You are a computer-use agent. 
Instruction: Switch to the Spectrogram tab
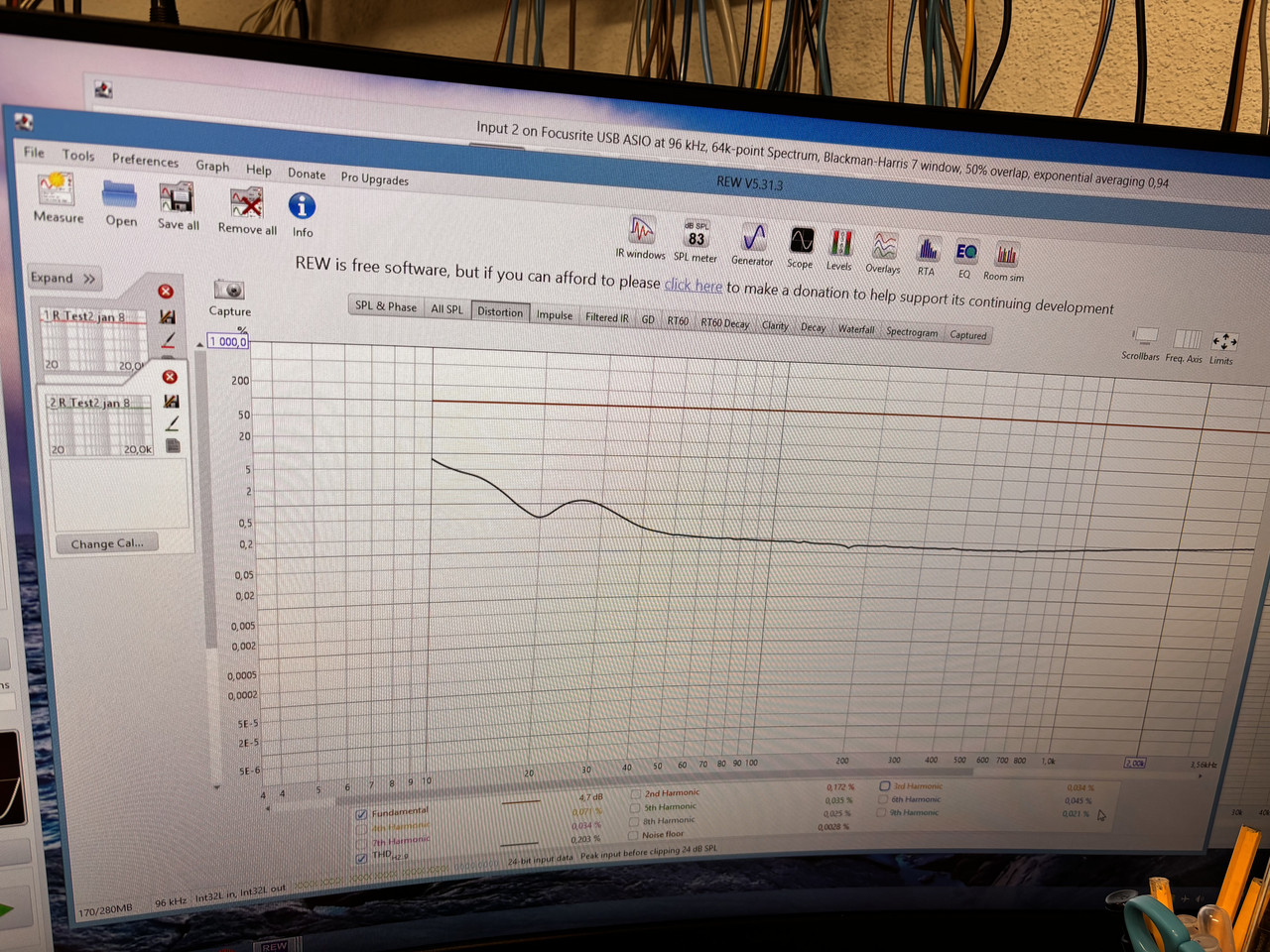tap(912, 332)
